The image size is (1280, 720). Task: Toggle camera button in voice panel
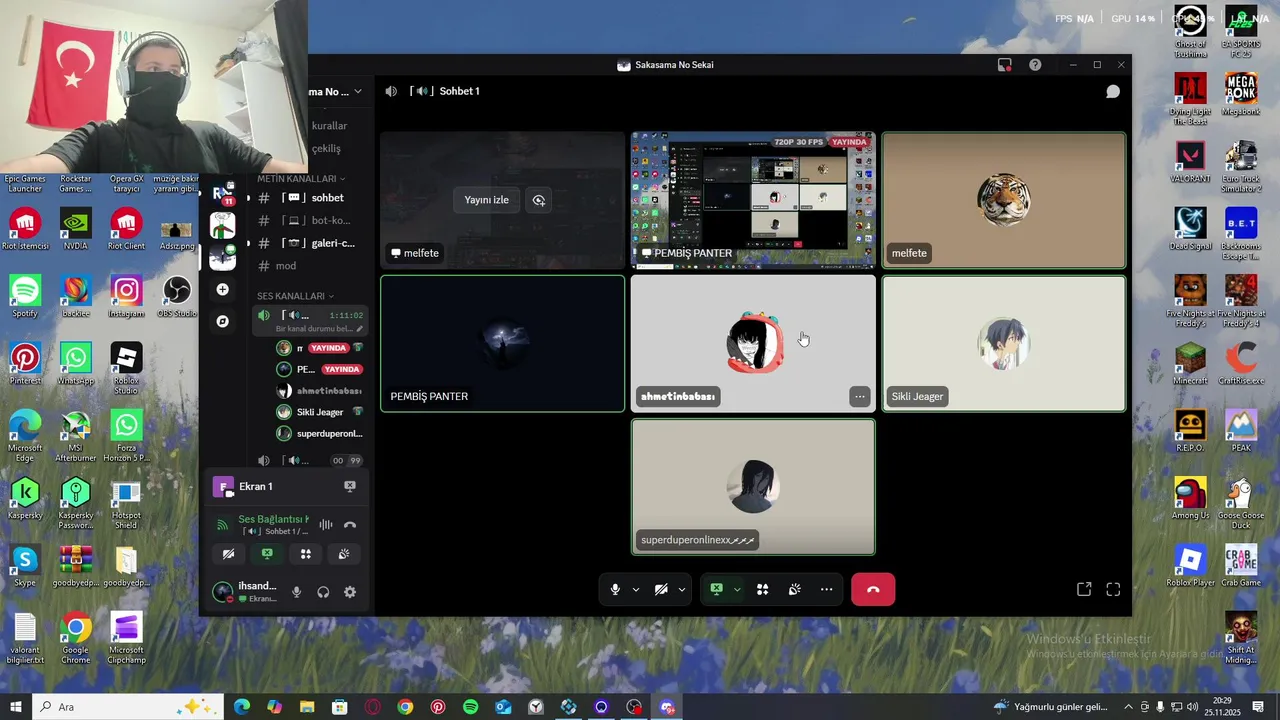[229, 554]
